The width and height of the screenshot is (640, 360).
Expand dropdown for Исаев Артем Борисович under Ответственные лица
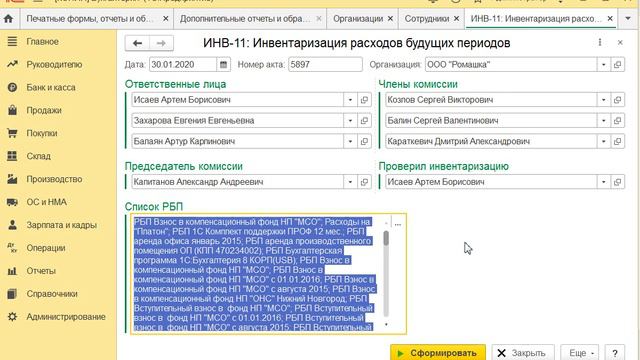pos(350,100)
